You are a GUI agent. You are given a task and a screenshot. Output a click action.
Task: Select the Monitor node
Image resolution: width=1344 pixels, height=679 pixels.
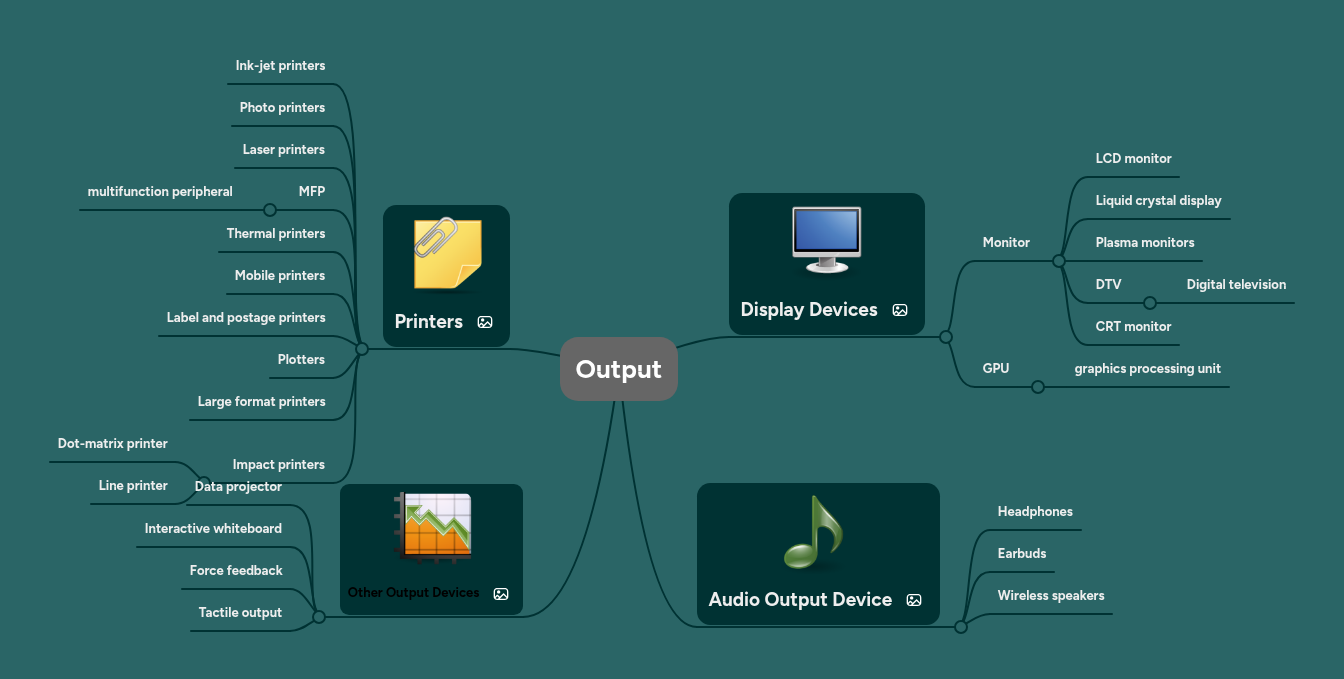coord(1006,243)
